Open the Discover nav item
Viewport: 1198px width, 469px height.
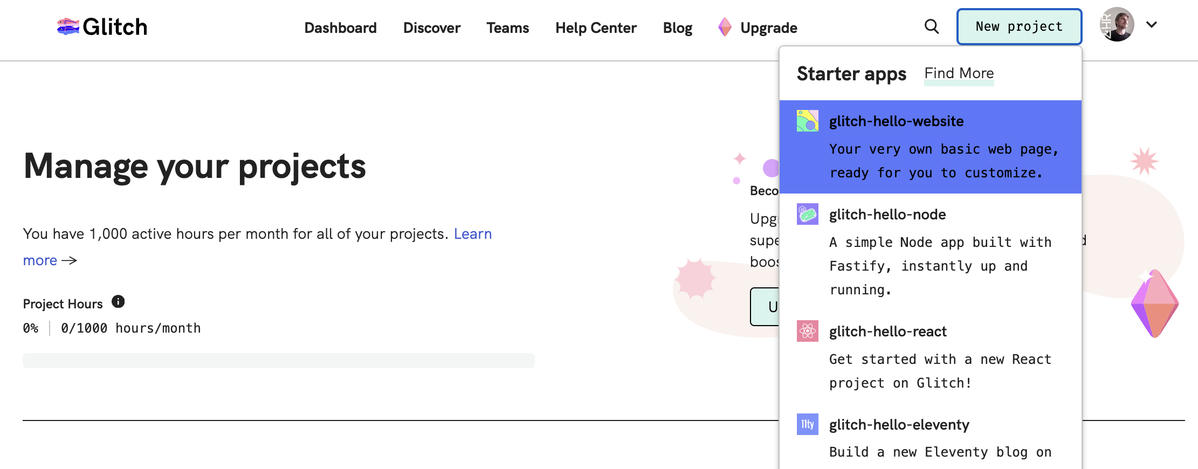tap(432, 28)
